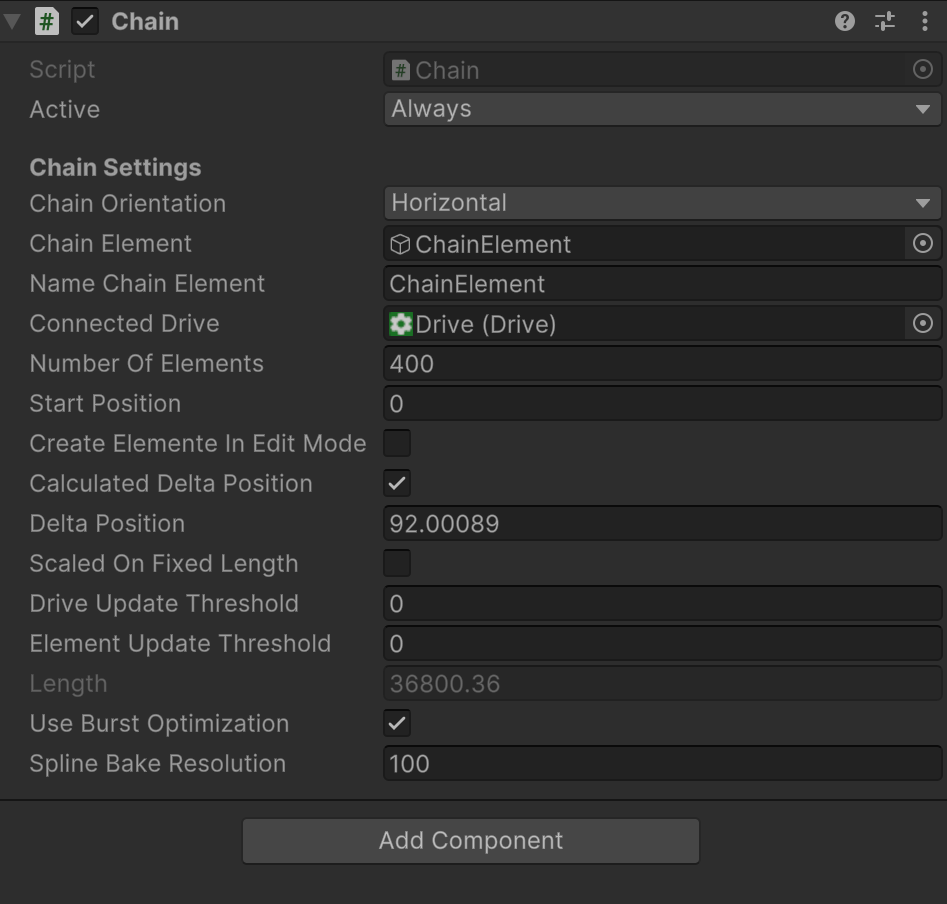Image resolution: width=947 pixels, height=904 pixels.
Task: Open object picker for Connected Drive
Action: [923, 324]
